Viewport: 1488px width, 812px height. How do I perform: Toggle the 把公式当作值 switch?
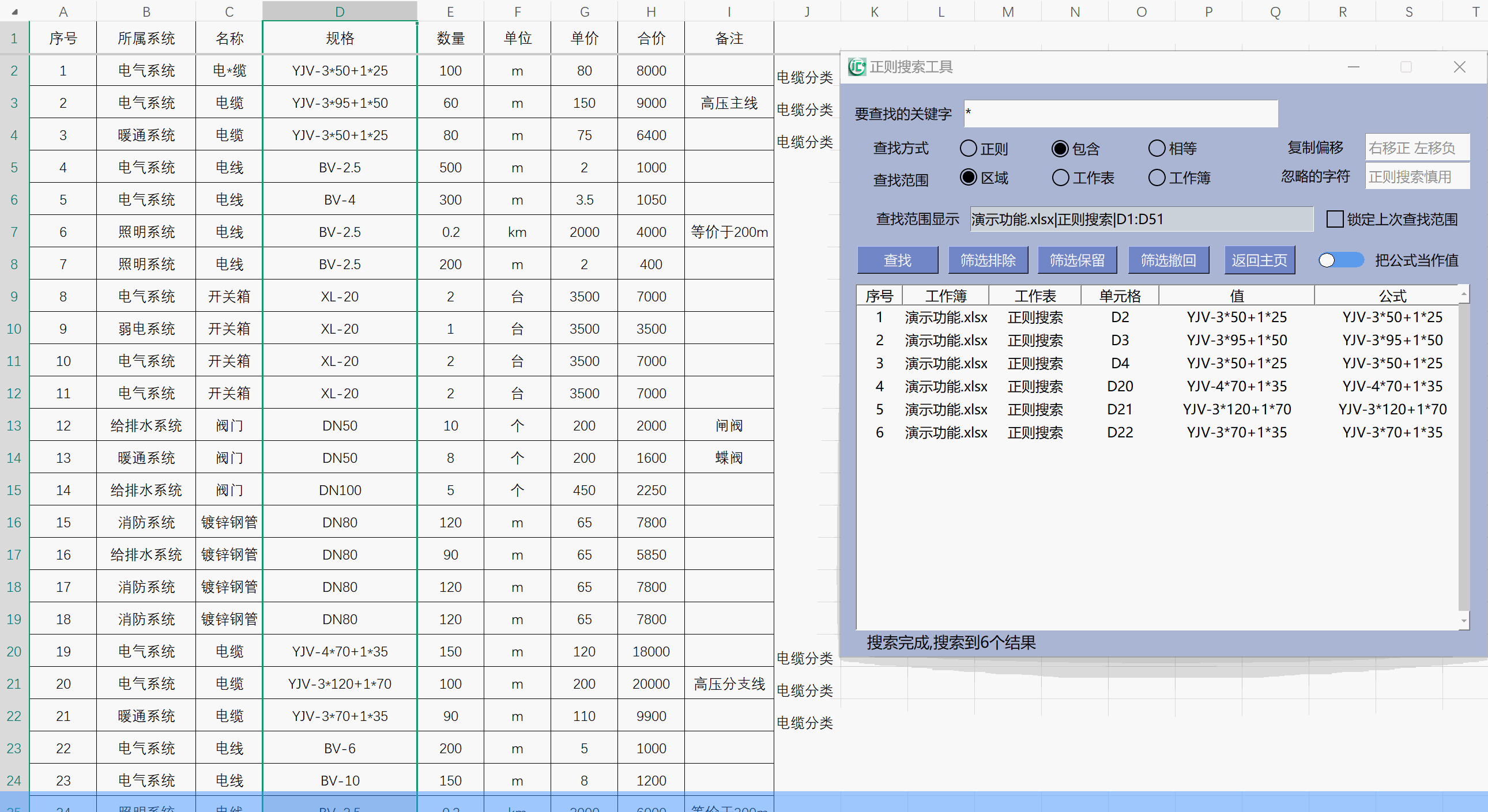coord(1340,260)
